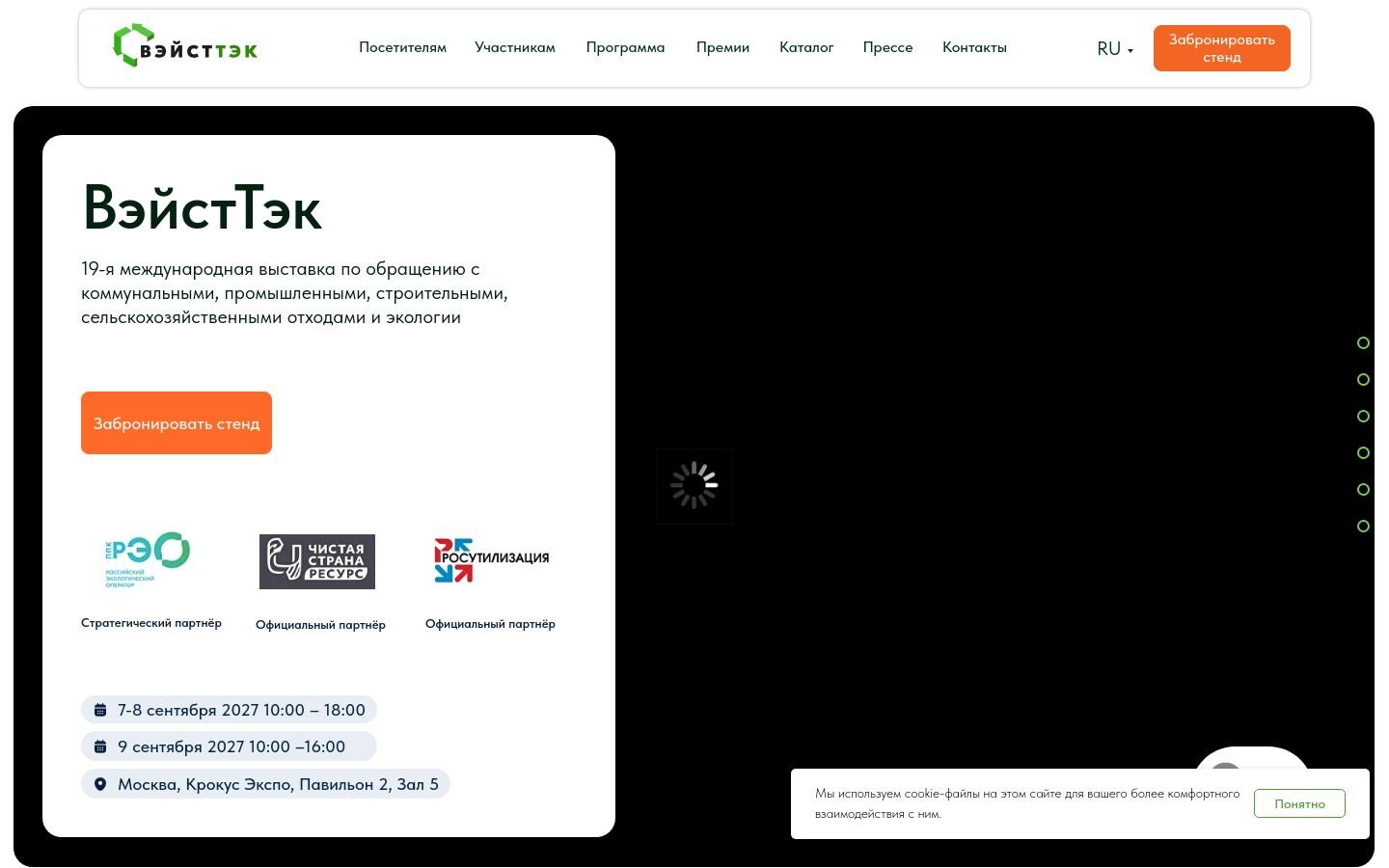The width and height of the screenshot is (1389, 868).
Task: Click the location pin icon beside Москва
Action: point(100,785)
